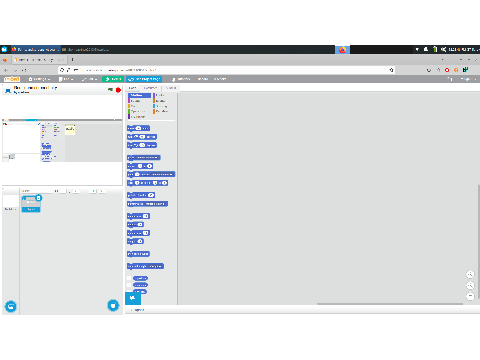480x360 pixels.
Task: Set the sprite to hidden in the sprite pane
Action: pos(102,191)
